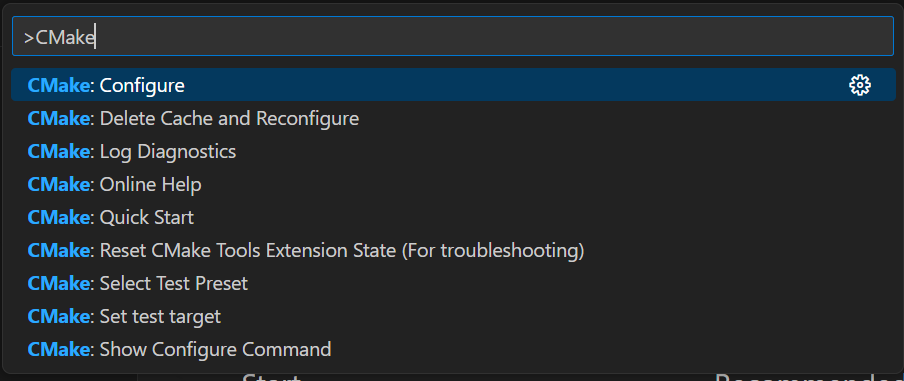Run CMake: Show Configure Command
Screen dimensions: 904x381
point(453,349)
